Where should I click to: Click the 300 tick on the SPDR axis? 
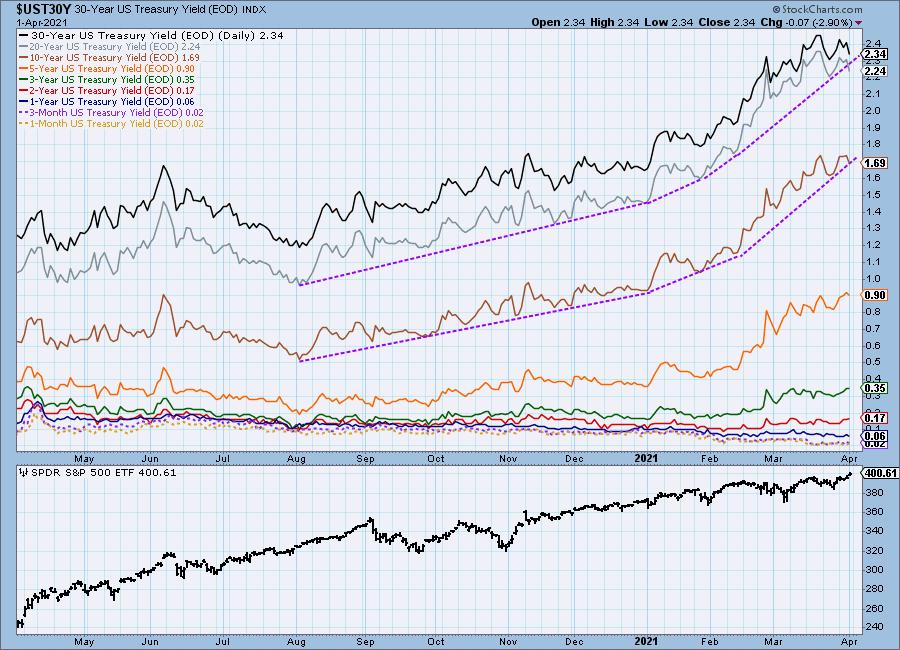tap(875, 570)
